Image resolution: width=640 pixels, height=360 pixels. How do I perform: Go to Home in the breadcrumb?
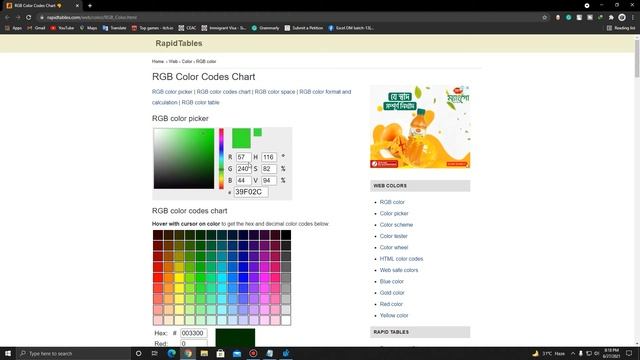coord(158,62)
